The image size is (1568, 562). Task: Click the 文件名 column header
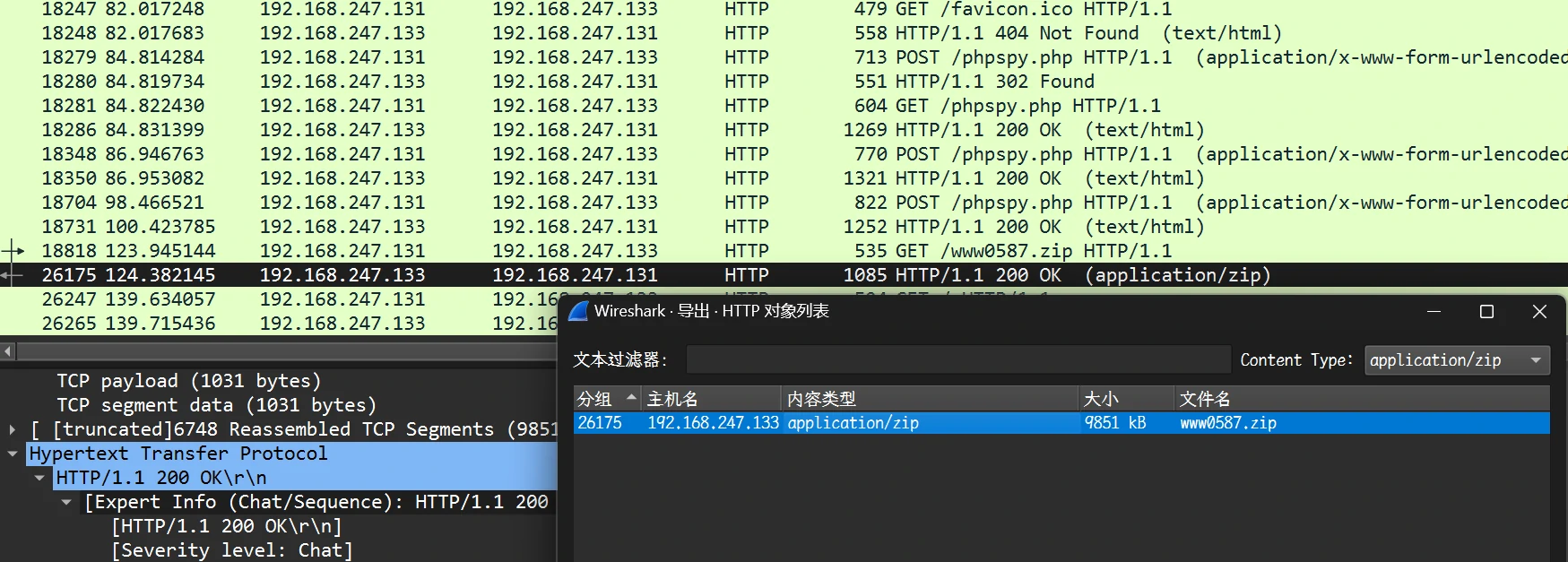click(1361, 399)
